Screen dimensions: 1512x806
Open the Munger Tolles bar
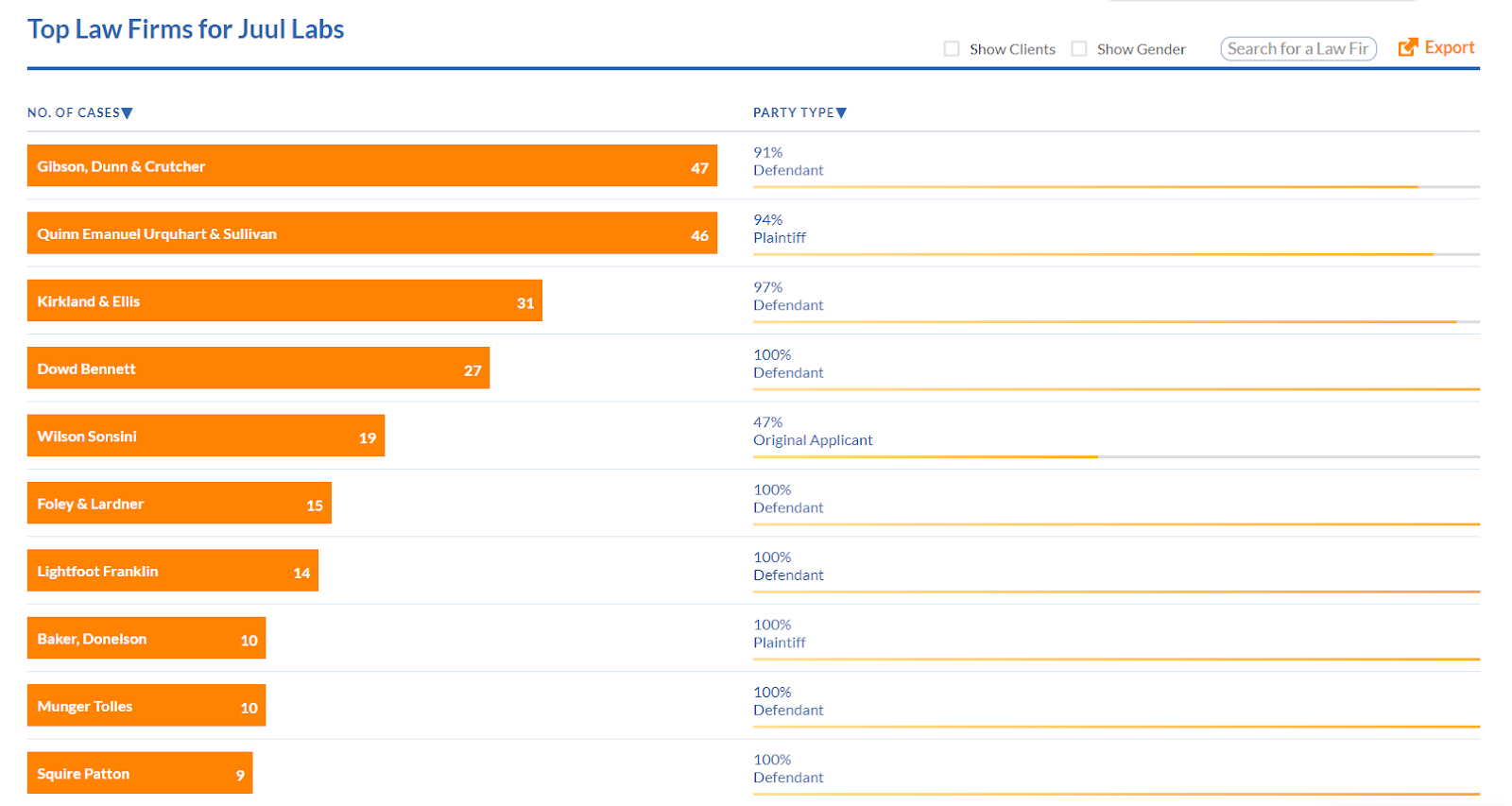click(146, 705)
